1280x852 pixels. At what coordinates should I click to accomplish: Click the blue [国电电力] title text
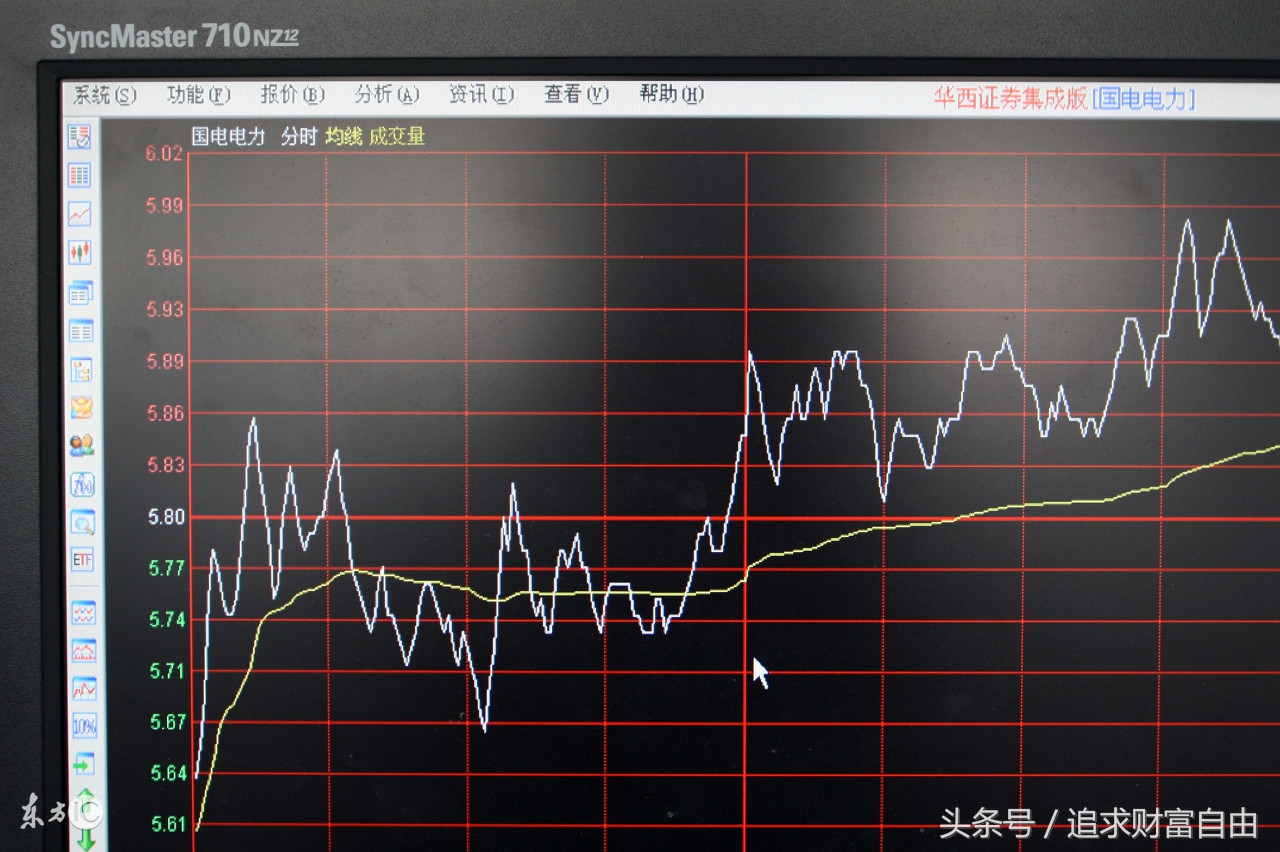(1144, 99)
